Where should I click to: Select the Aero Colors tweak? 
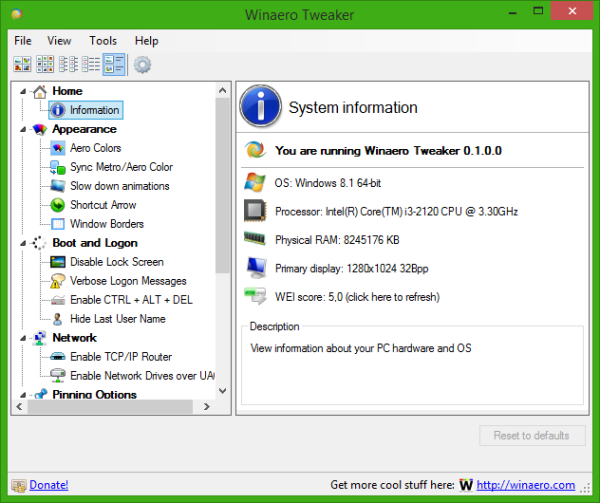coord(95,148)
